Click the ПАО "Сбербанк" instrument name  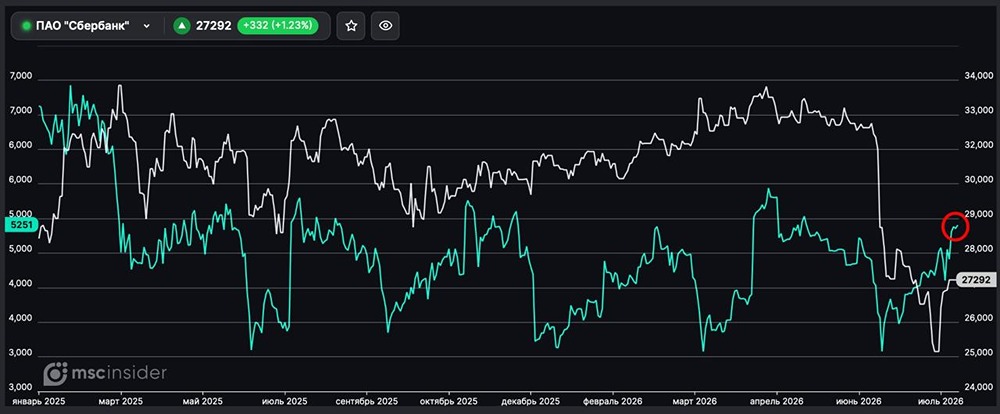[x=83, y=26]
